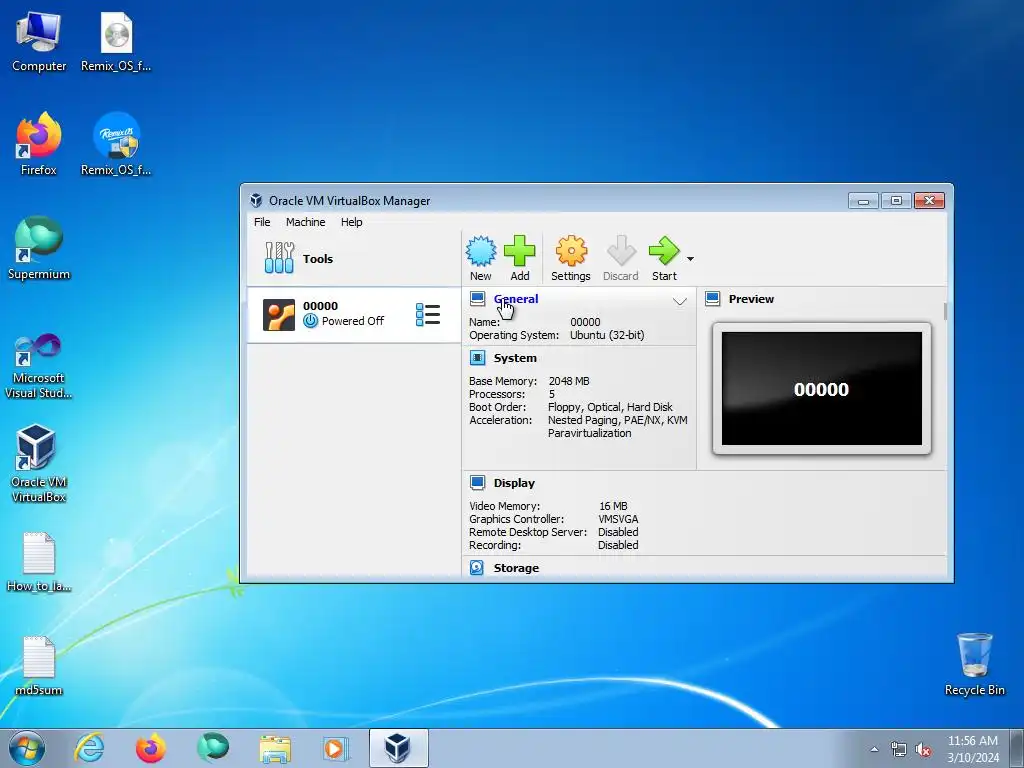Launch Supermium from the taskbar
The image size is (1024, 768).
click(213, 748)
